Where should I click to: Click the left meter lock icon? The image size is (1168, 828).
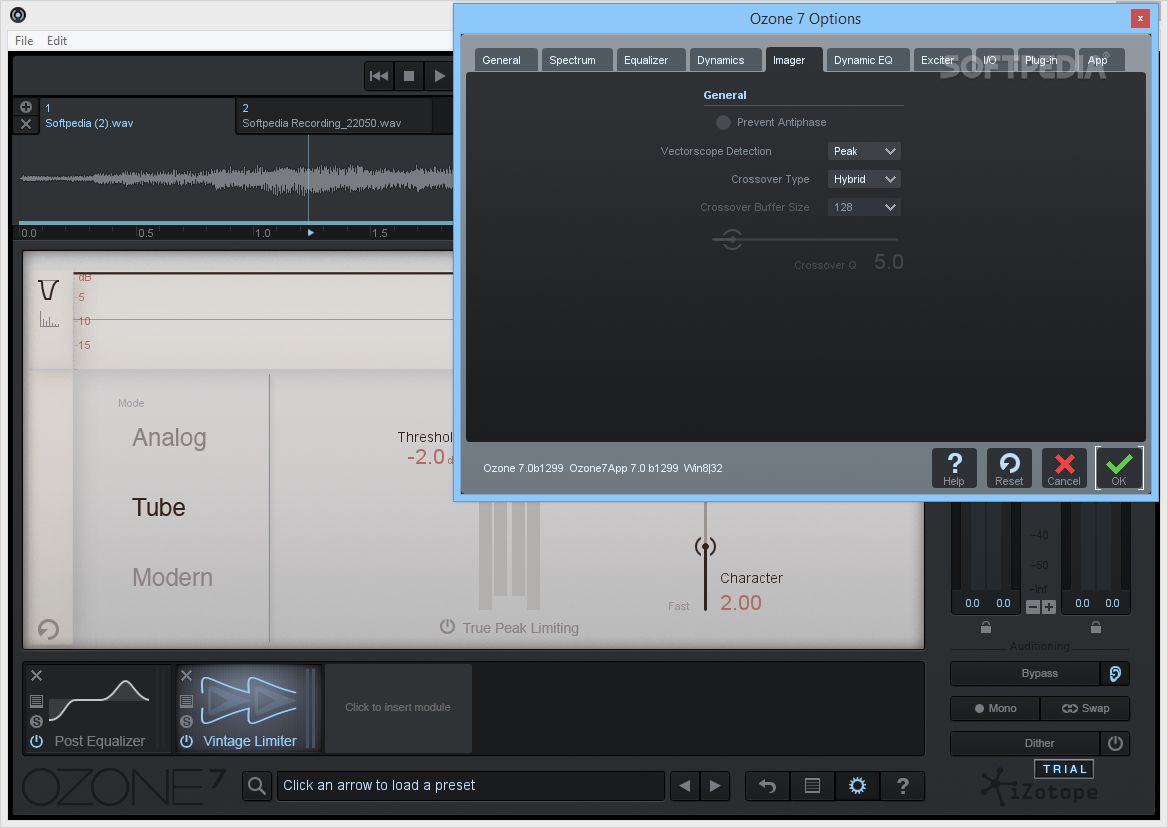pos(986,627)
